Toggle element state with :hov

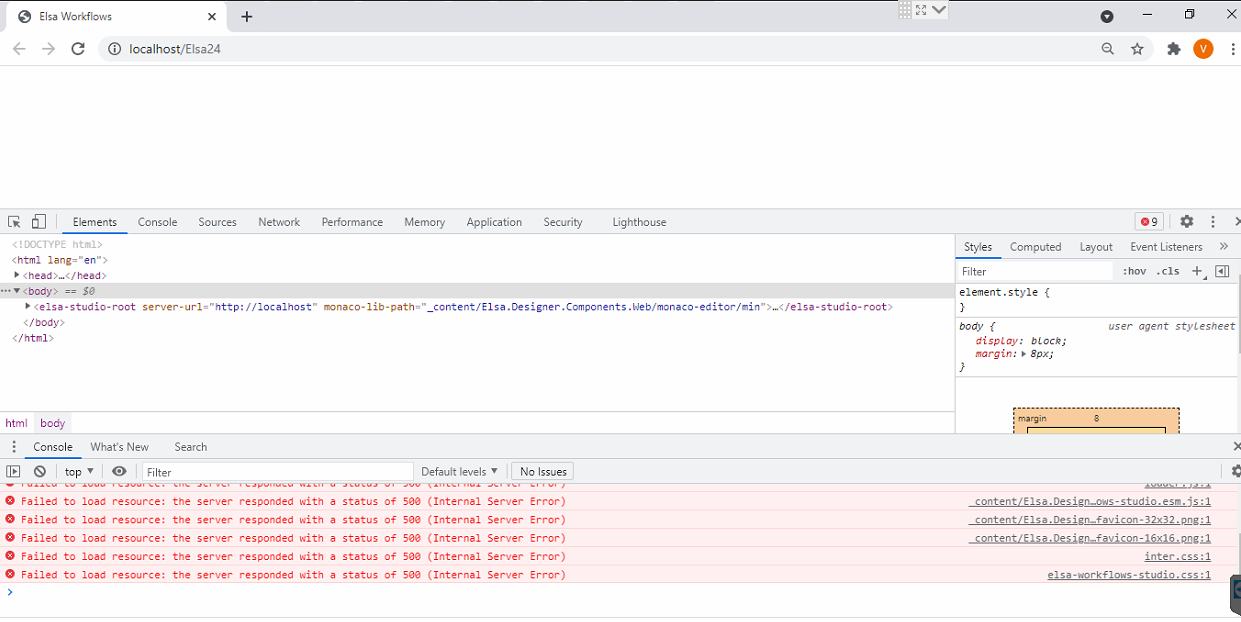coord(1134,272)
